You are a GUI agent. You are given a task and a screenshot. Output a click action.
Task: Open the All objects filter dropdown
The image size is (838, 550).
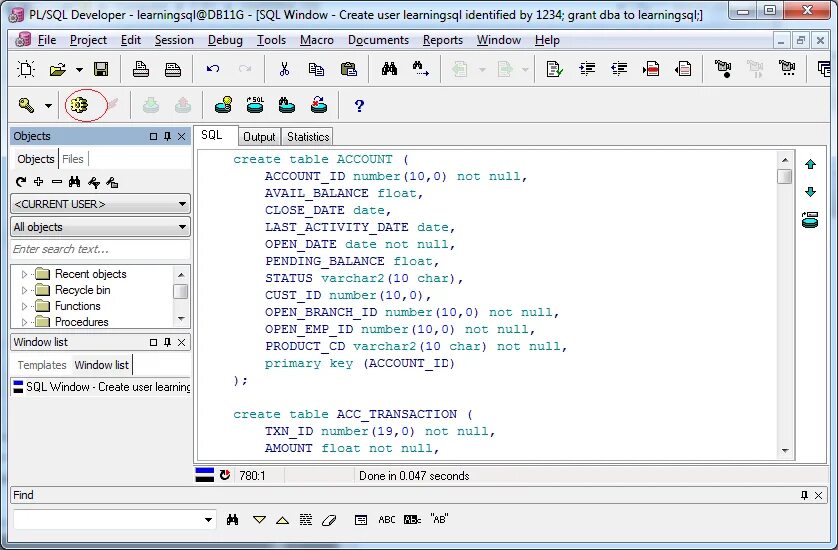[x=100, y=227]
